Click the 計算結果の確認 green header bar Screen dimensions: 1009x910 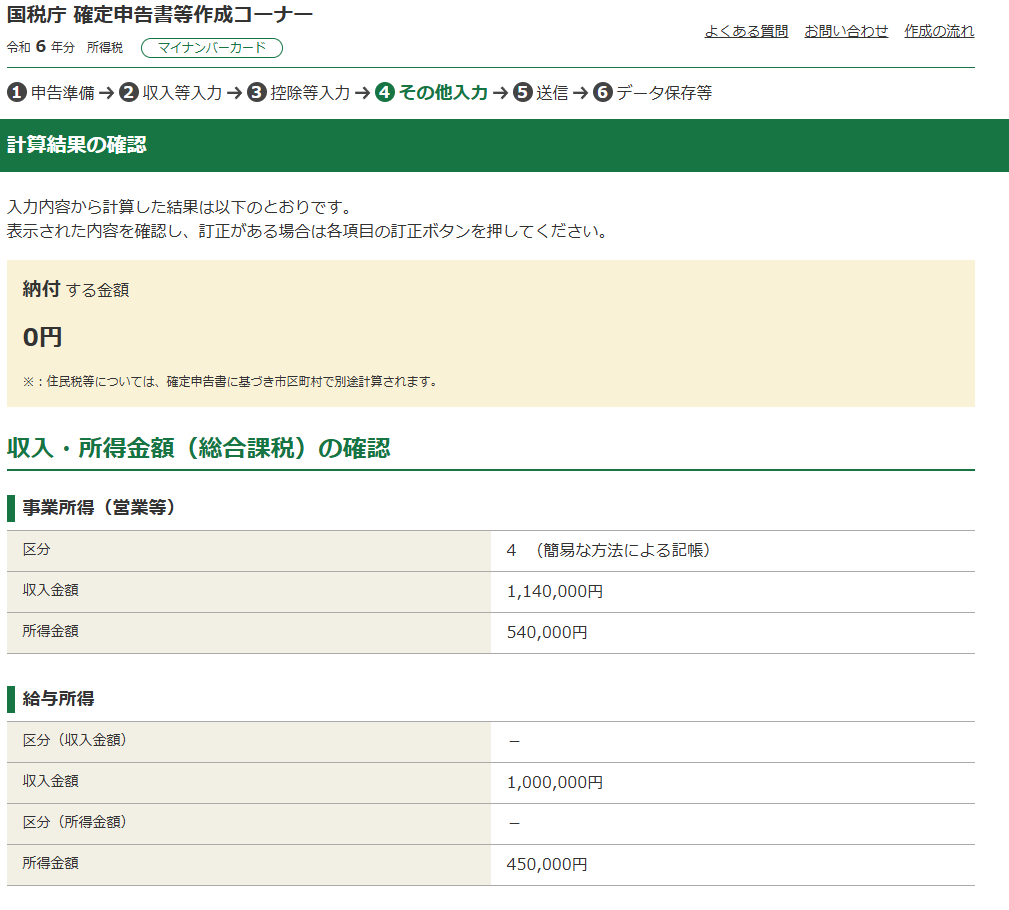504,145
